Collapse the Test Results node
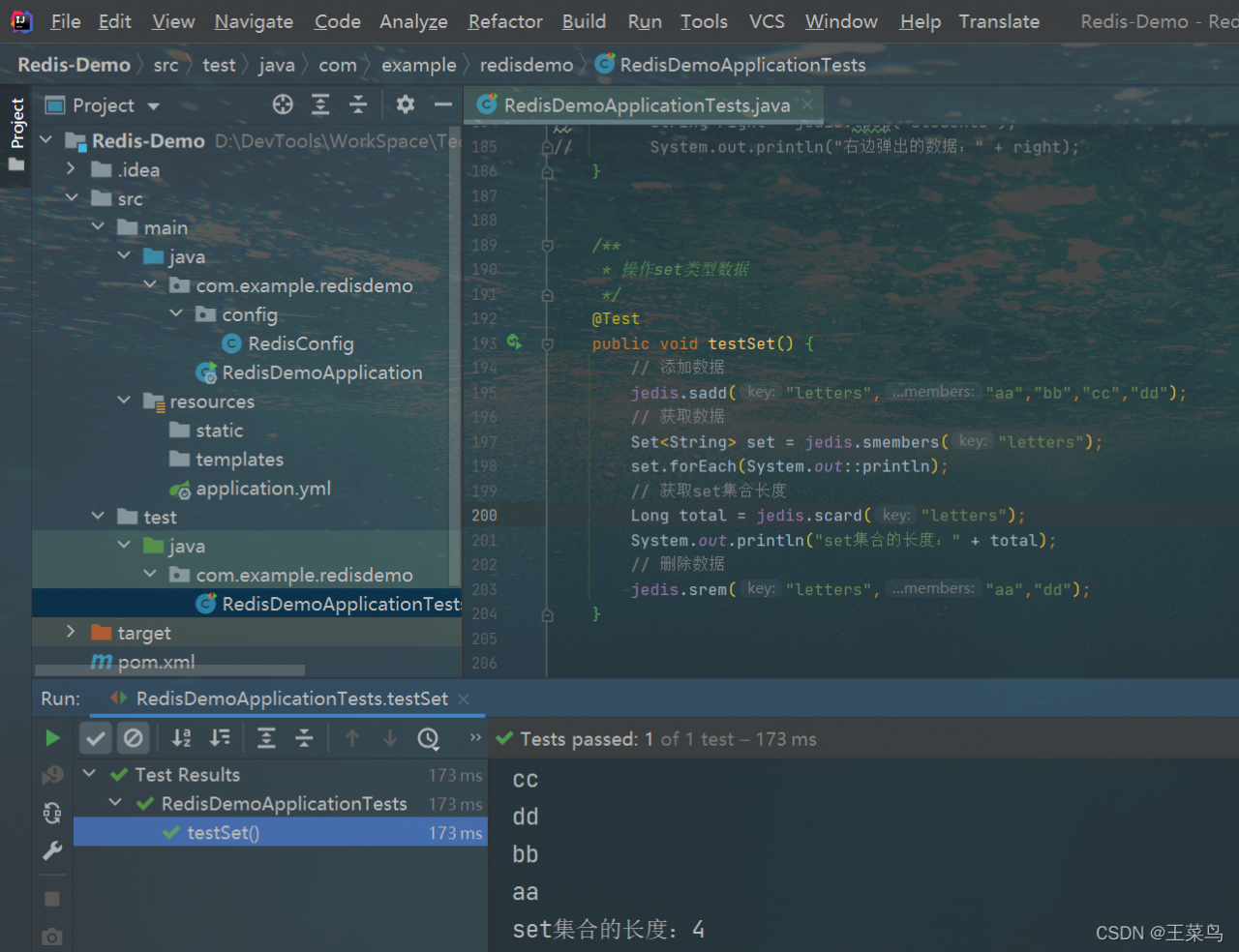The width and height of the screenshot is (1239, 952). point(89,774)
